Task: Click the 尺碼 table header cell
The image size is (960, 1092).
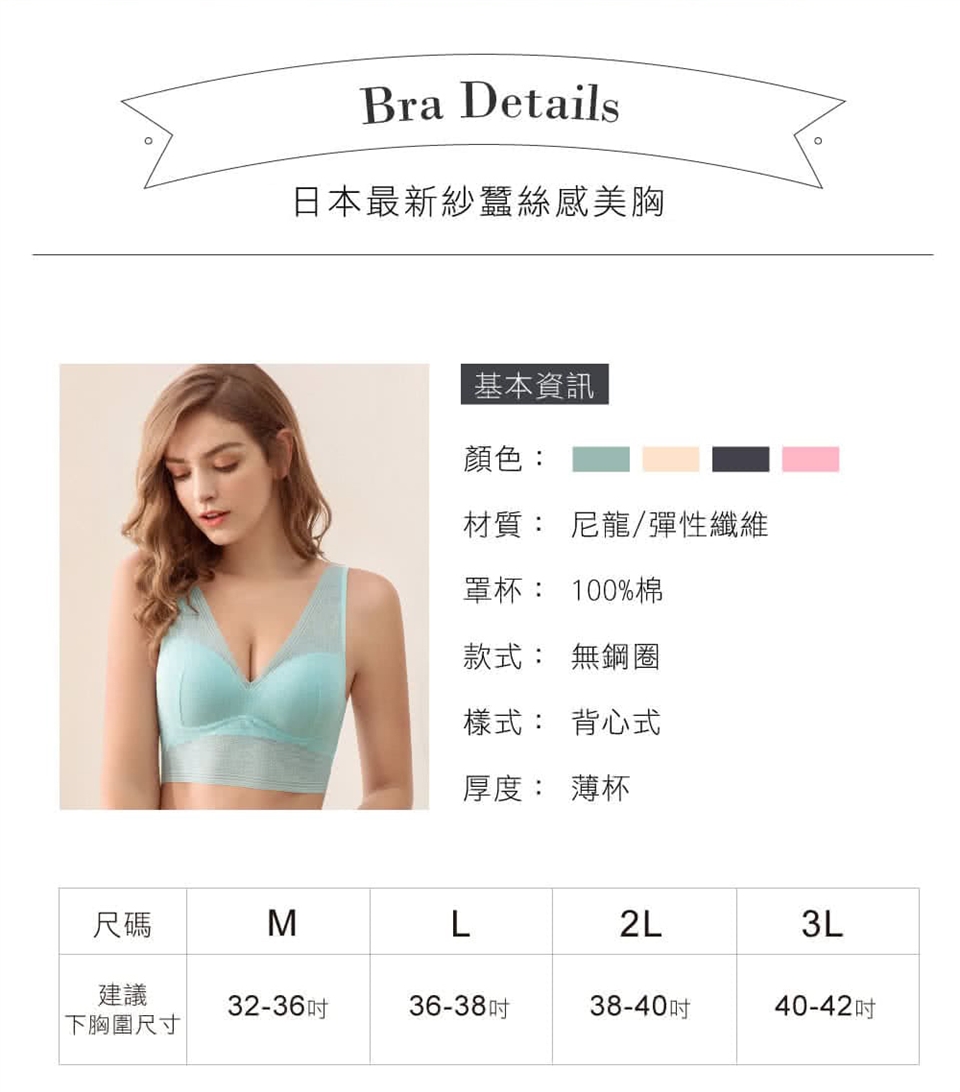Action: (123, 921)
